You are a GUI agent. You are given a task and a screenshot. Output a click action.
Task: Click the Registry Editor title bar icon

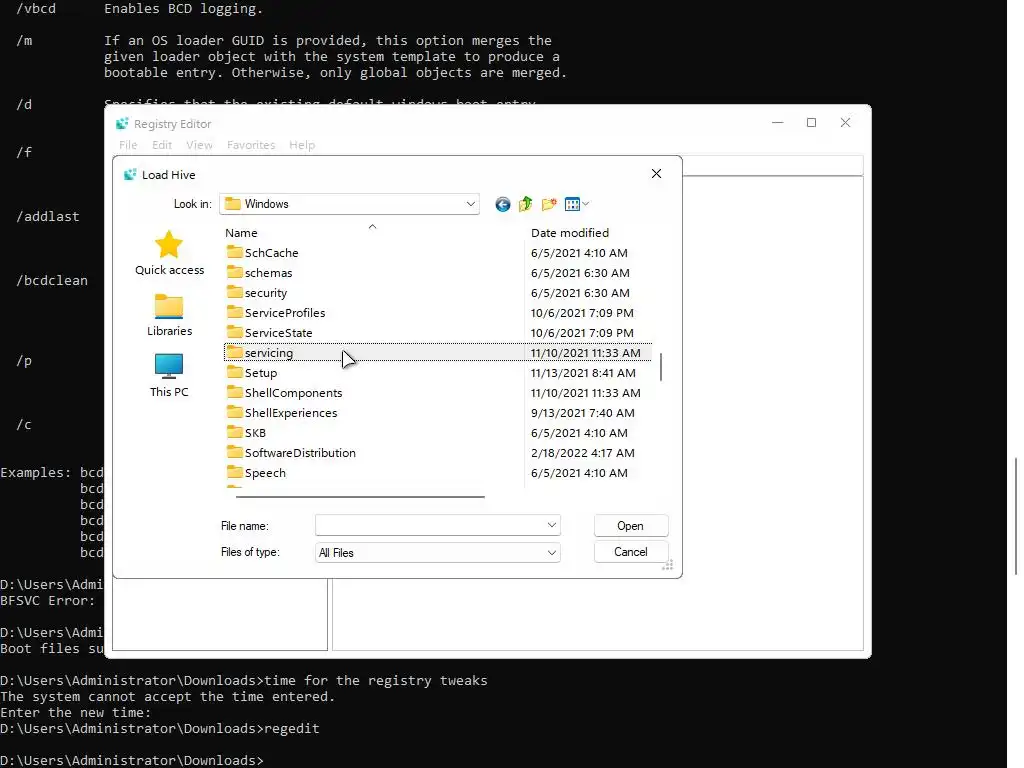122,123
